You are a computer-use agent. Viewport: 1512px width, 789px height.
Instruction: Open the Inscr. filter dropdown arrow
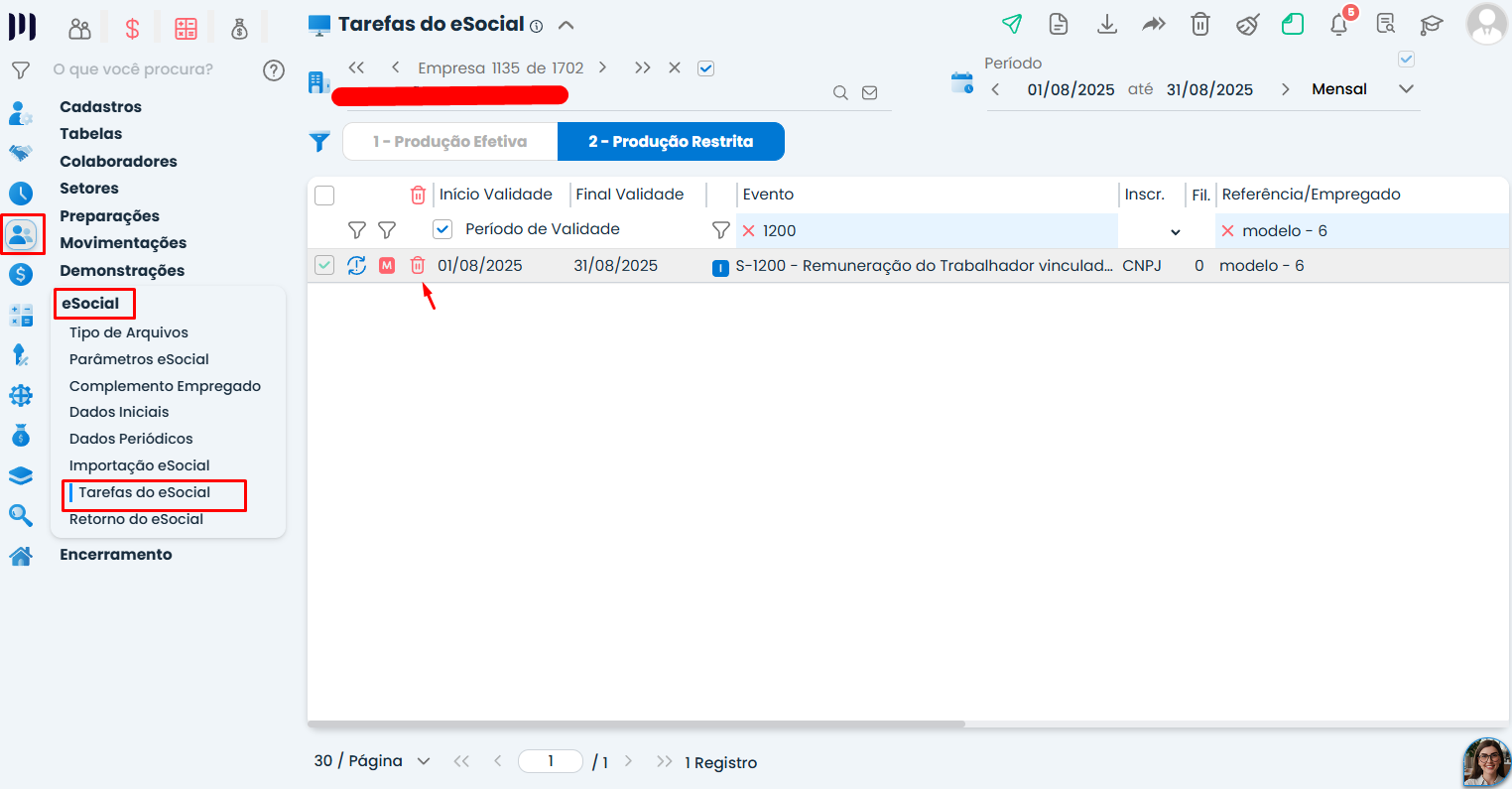pos(1176,232)
